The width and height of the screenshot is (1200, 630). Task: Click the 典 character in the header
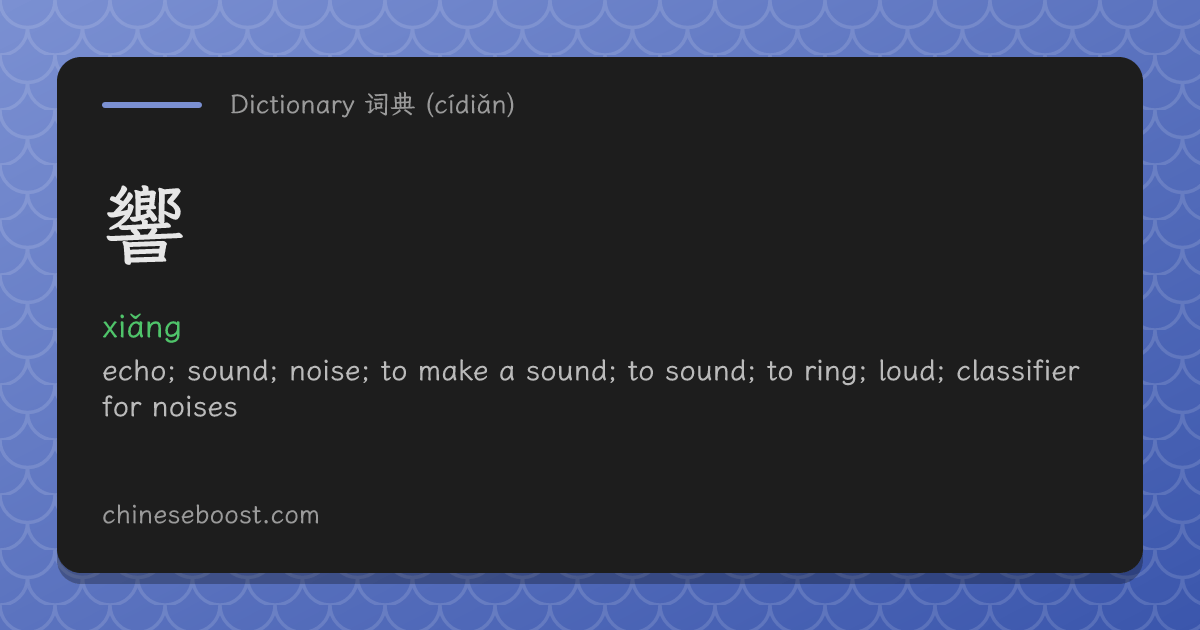coord(403,105)
